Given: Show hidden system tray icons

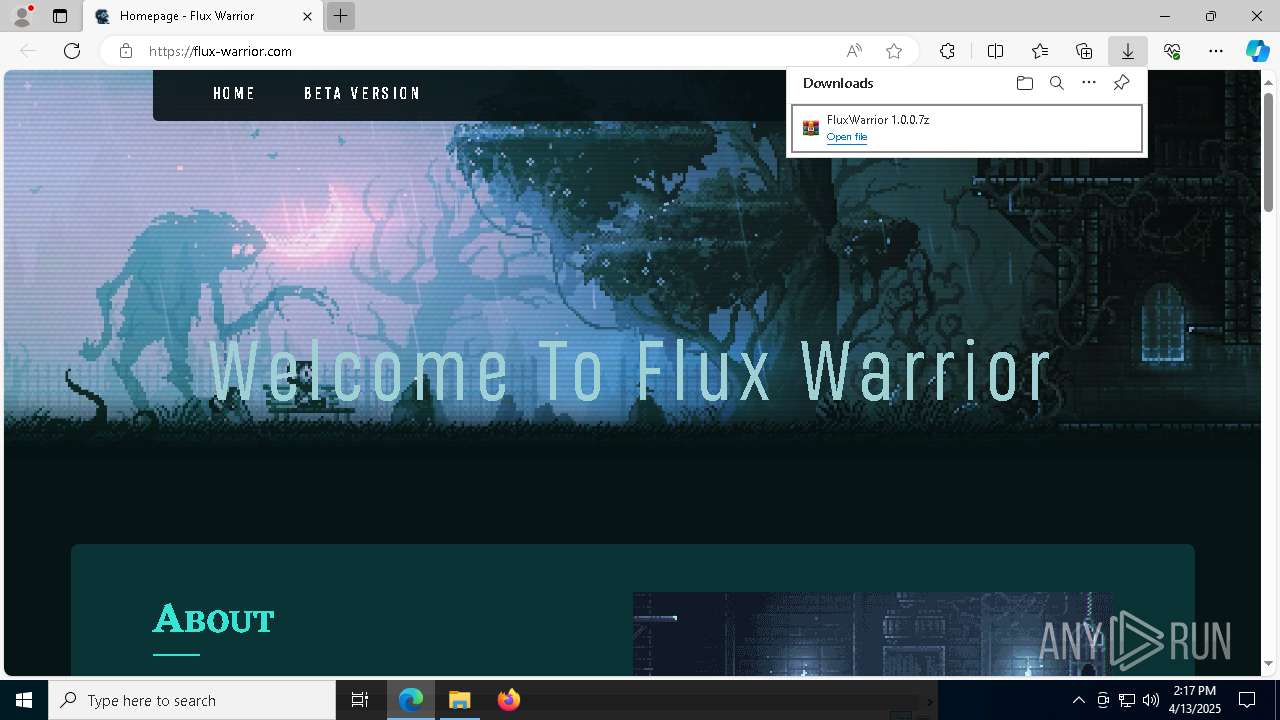Looking at the screenshot, I should 1078,700.
